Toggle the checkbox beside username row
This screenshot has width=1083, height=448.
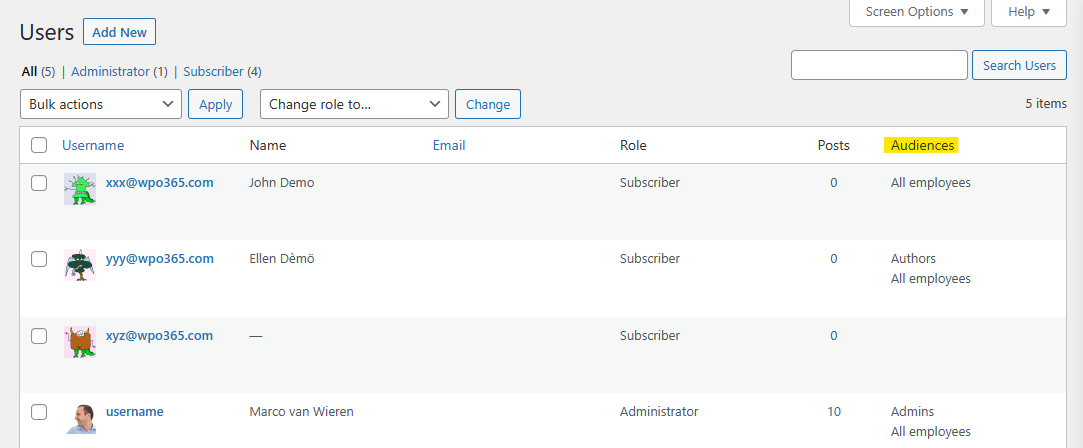pyautogui.click(x=39, y=412)
